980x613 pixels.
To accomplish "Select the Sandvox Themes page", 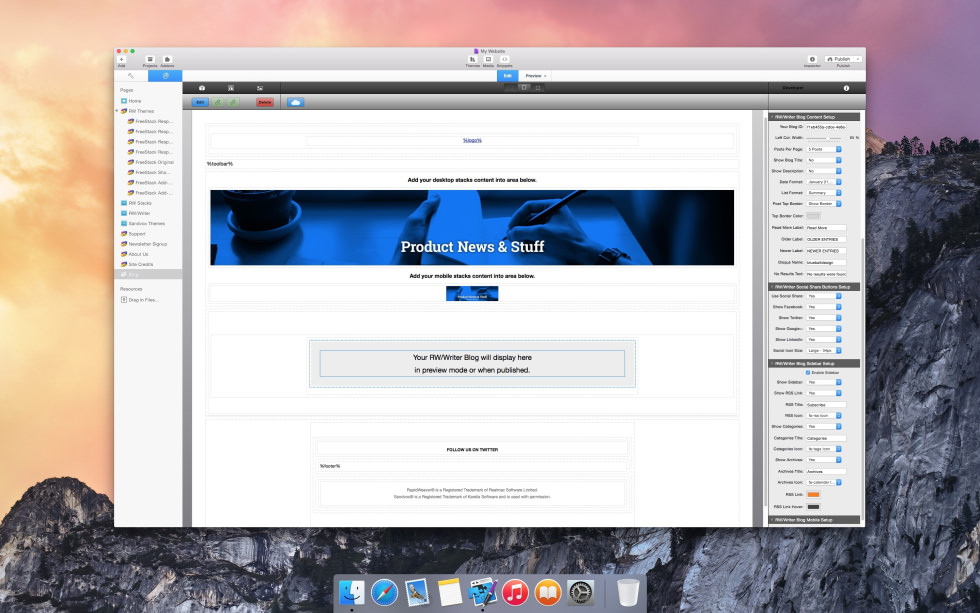I will 148,223.
